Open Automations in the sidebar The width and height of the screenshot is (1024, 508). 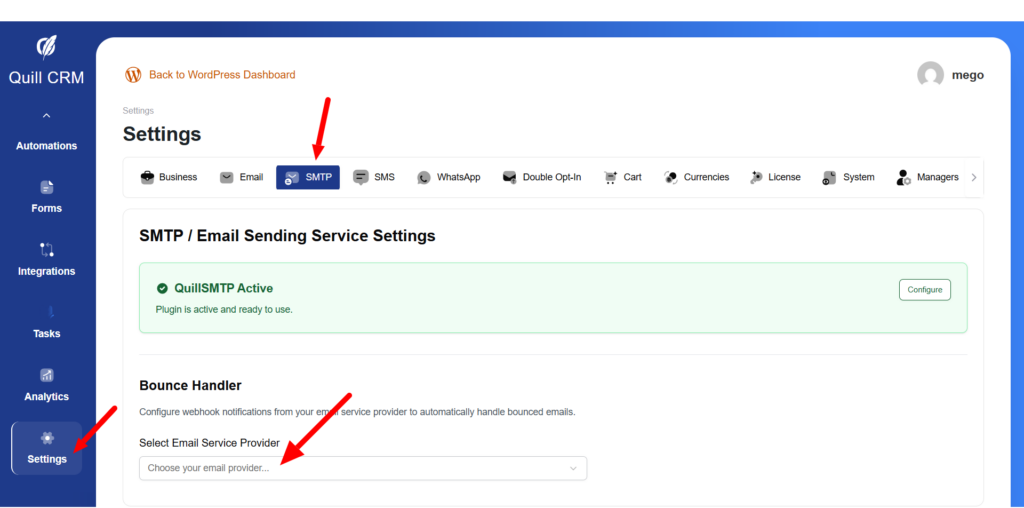click(47, 146)
